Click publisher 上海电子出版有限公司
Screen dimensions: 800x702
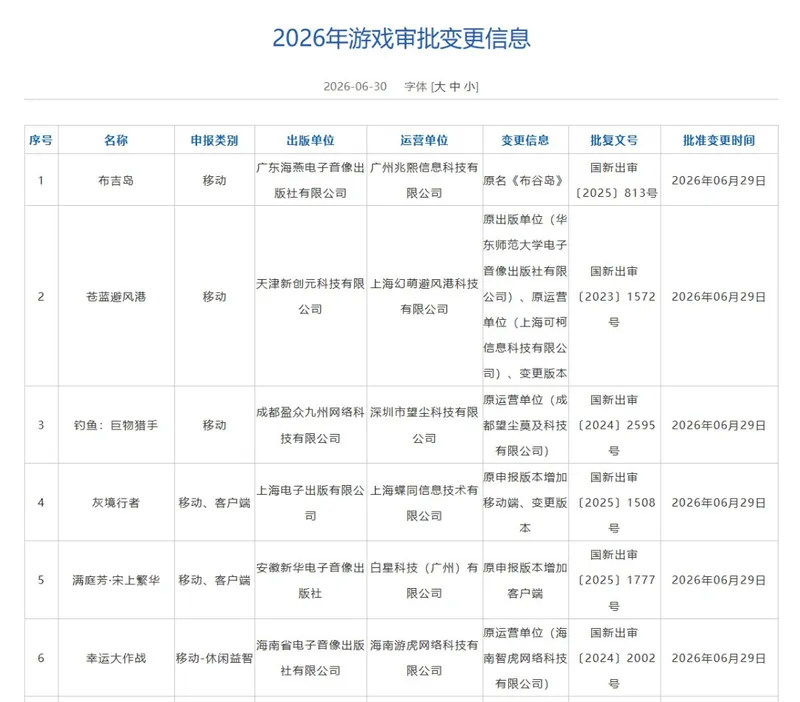point(310,503)
